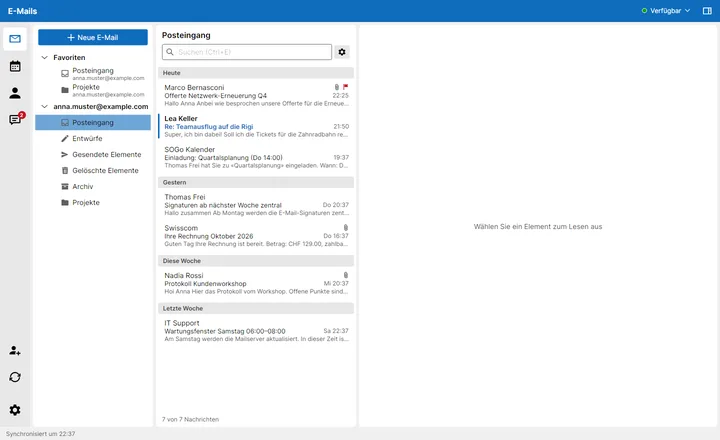
Task: Click the green availability status dot
Action: click(644, 11)
